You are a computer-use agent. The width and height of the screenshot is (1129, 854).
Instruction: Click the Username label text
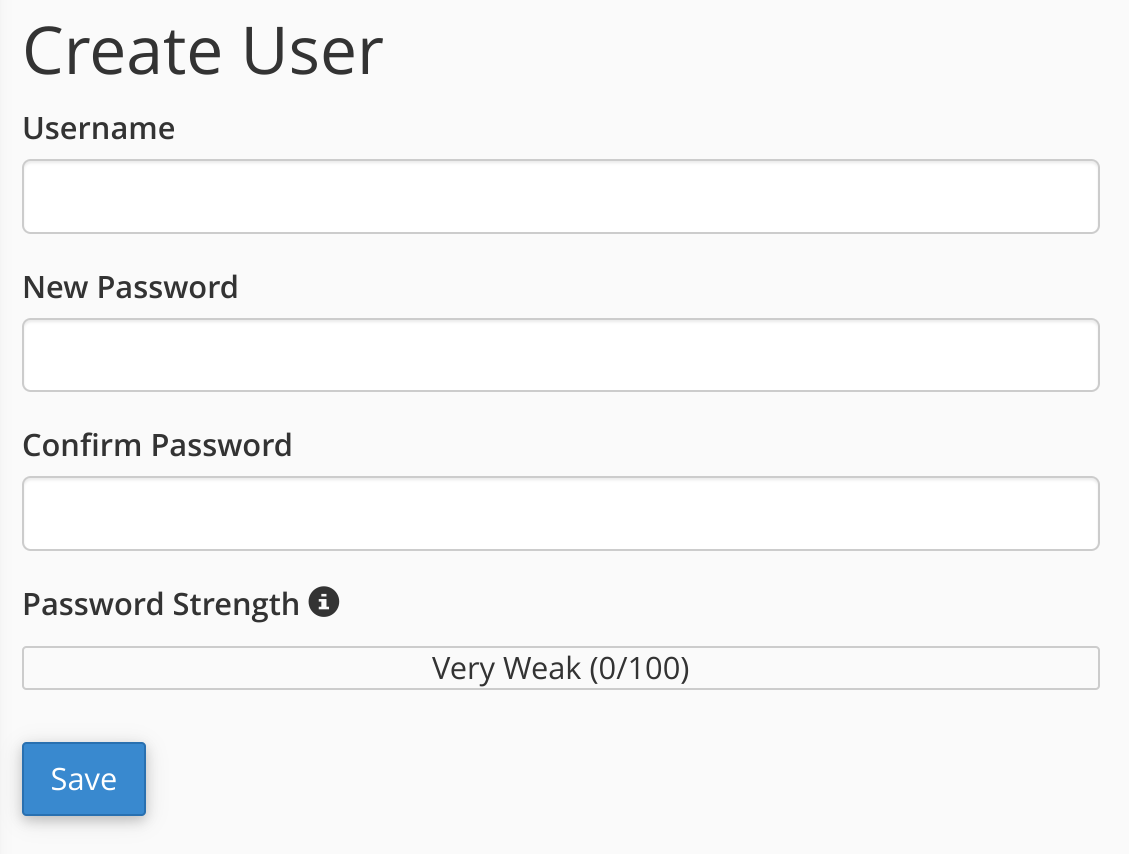click(98, 128)
